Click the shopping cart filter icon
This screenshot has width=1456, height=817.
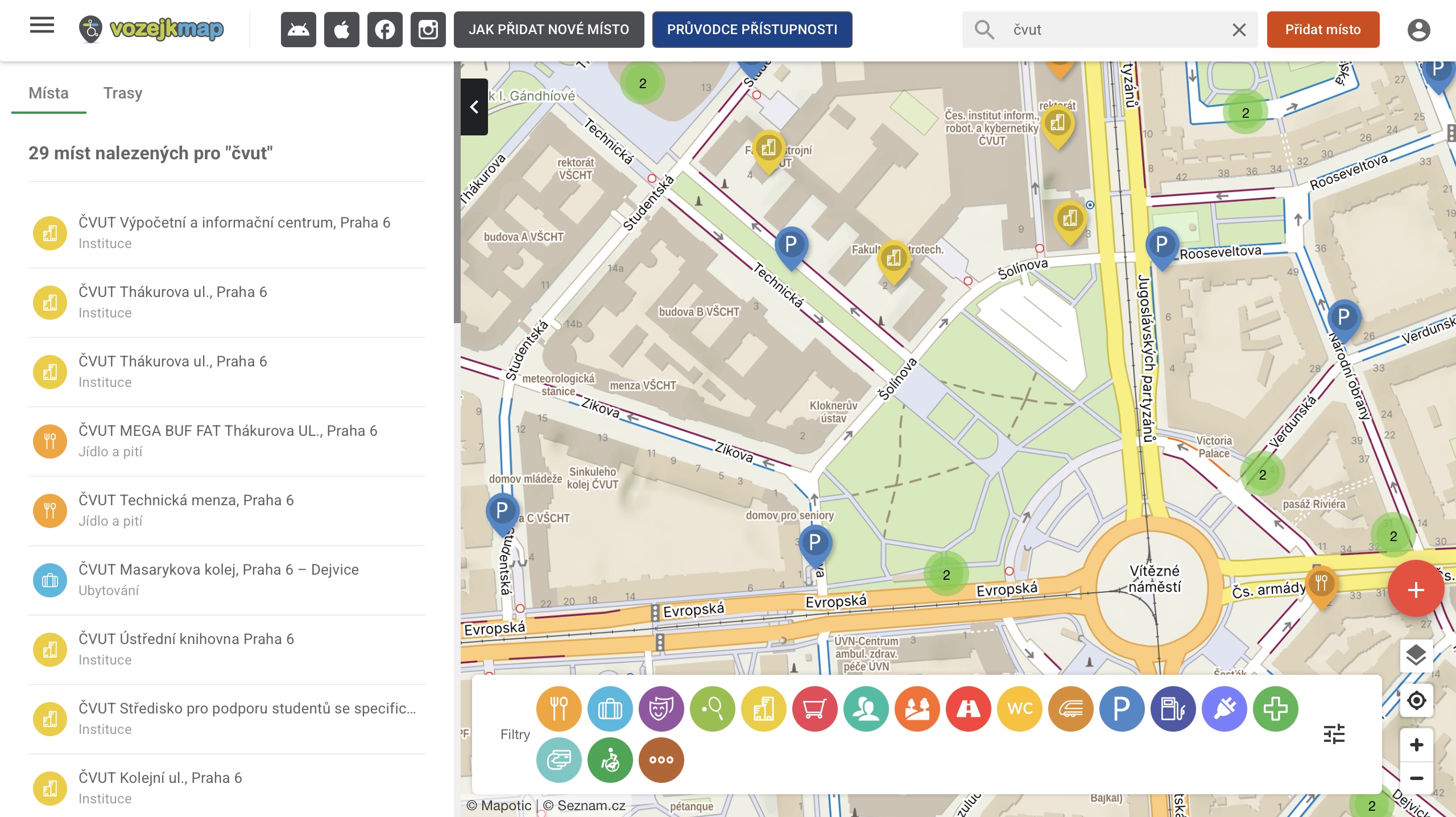[x=814, y=708]
